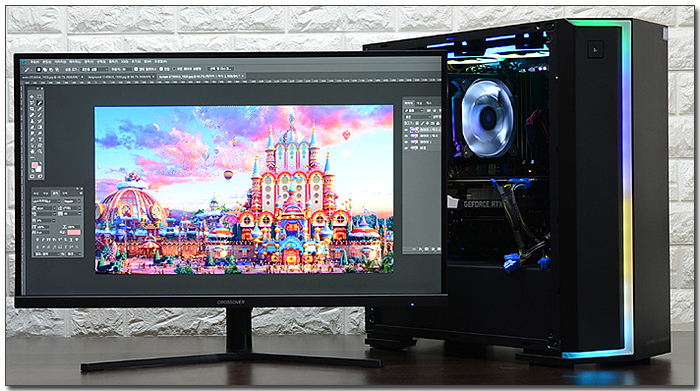The height and width of the screenshot is (391, 700).
Task: Open the blend mode dropdown in Layers panel
Action: pyautogui.click(x=418, y=117)
